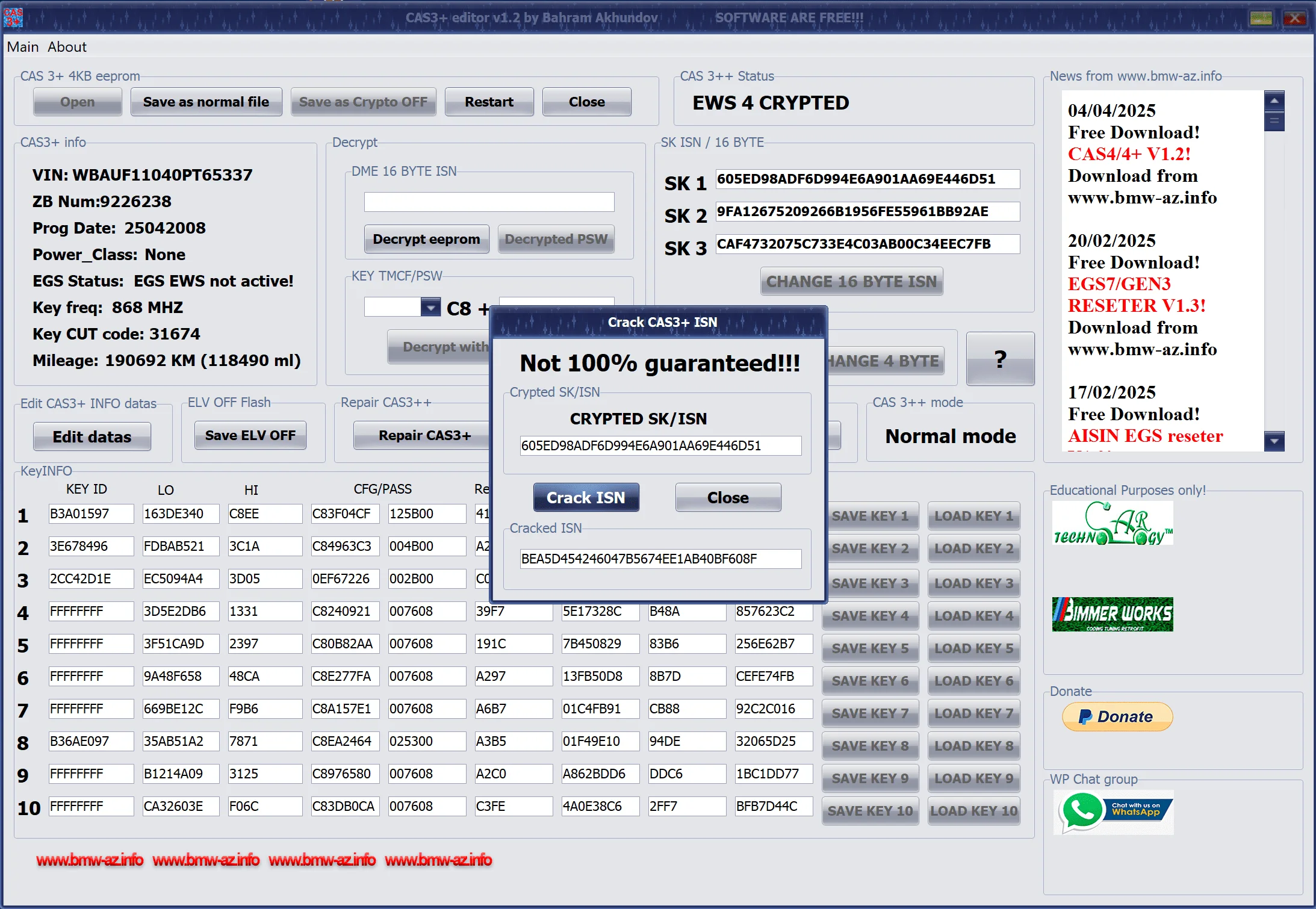Screen dimensions: 1316x909
Task: Click Key 8 KEY ID field B36AE097
Action: [92, 741]
